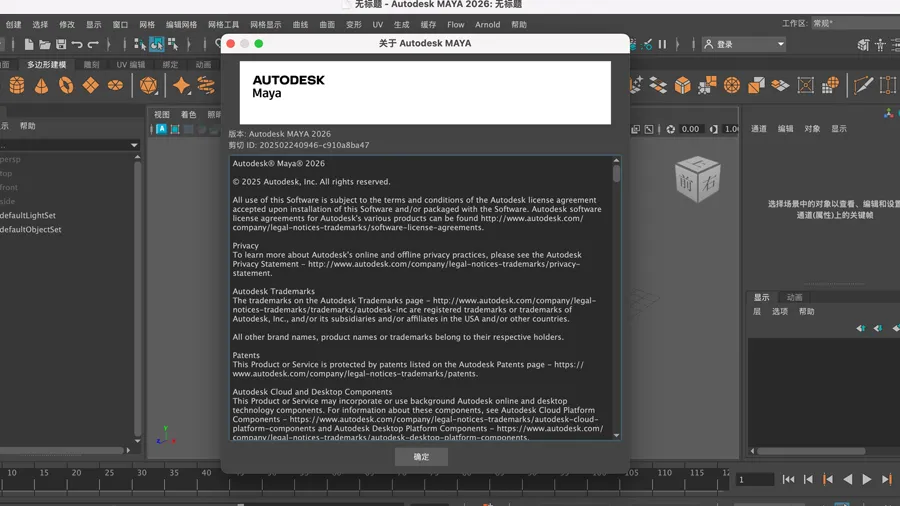Select defaultLightSet in the outliner
Viewport: 900px width, 506px height.
[28, 215]
